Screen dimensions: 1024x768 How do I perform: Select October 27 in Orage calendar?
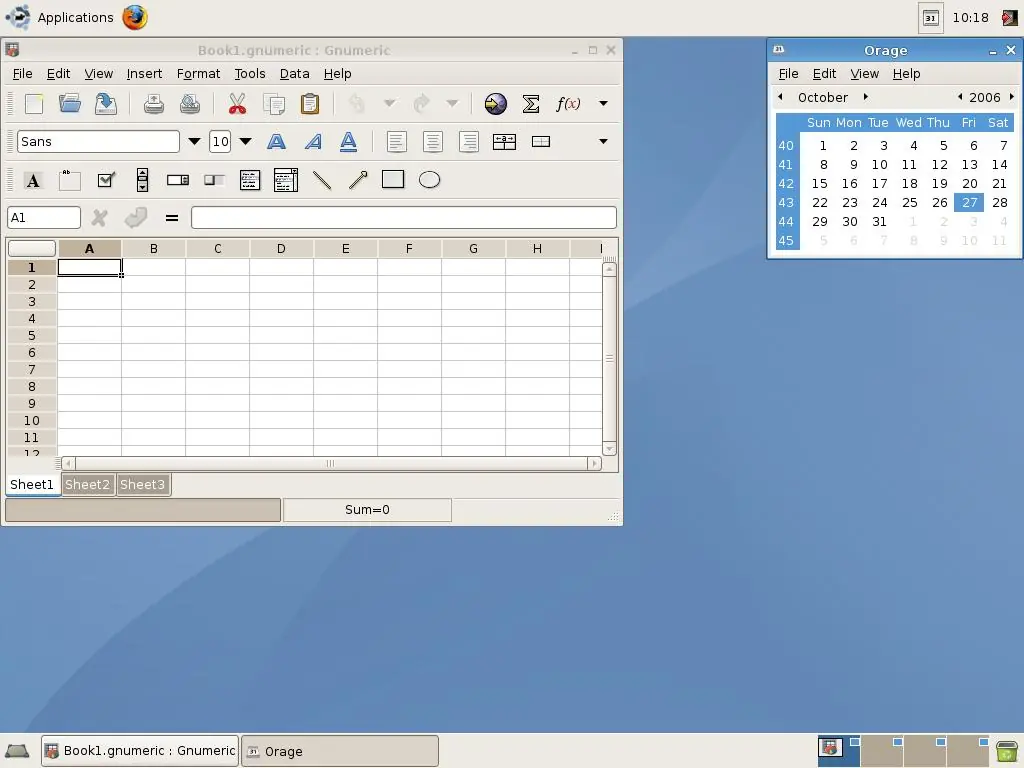[x=969, y=202]
